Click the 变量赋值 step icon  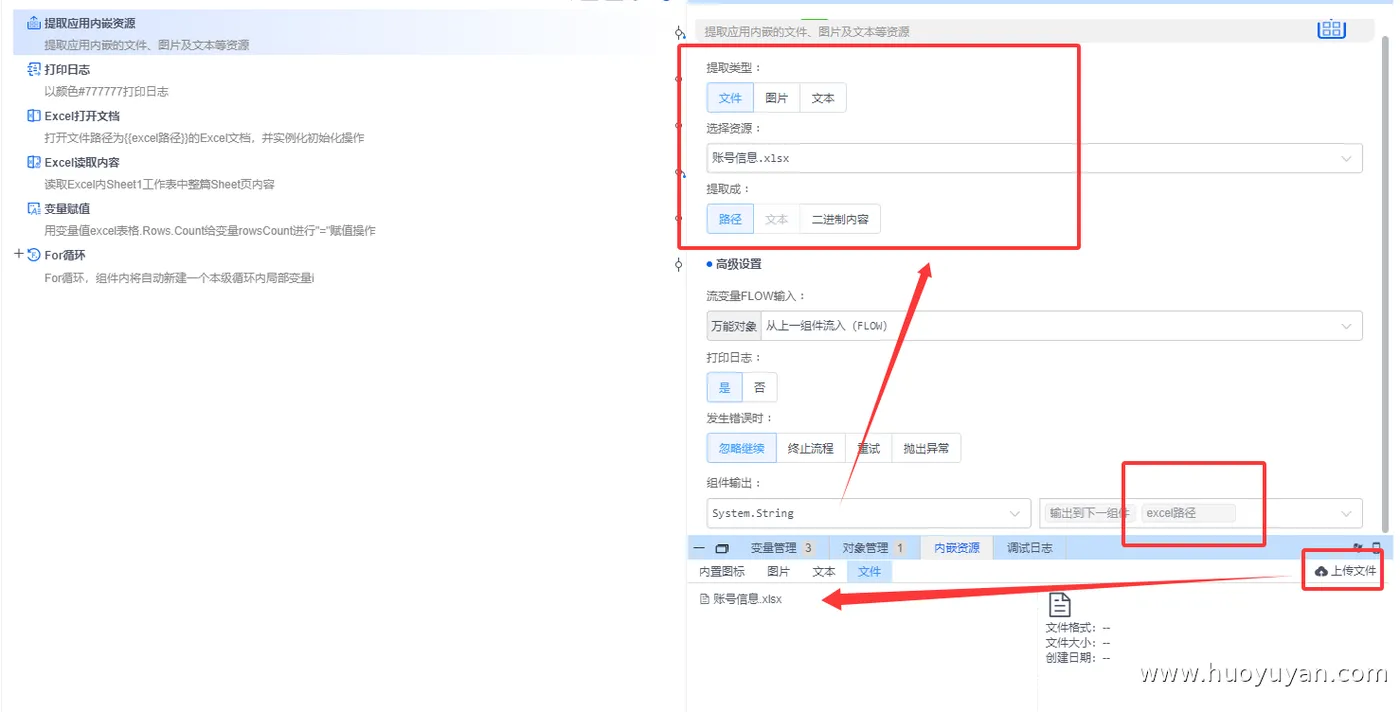pyautogui.click(x=34, y=209)
